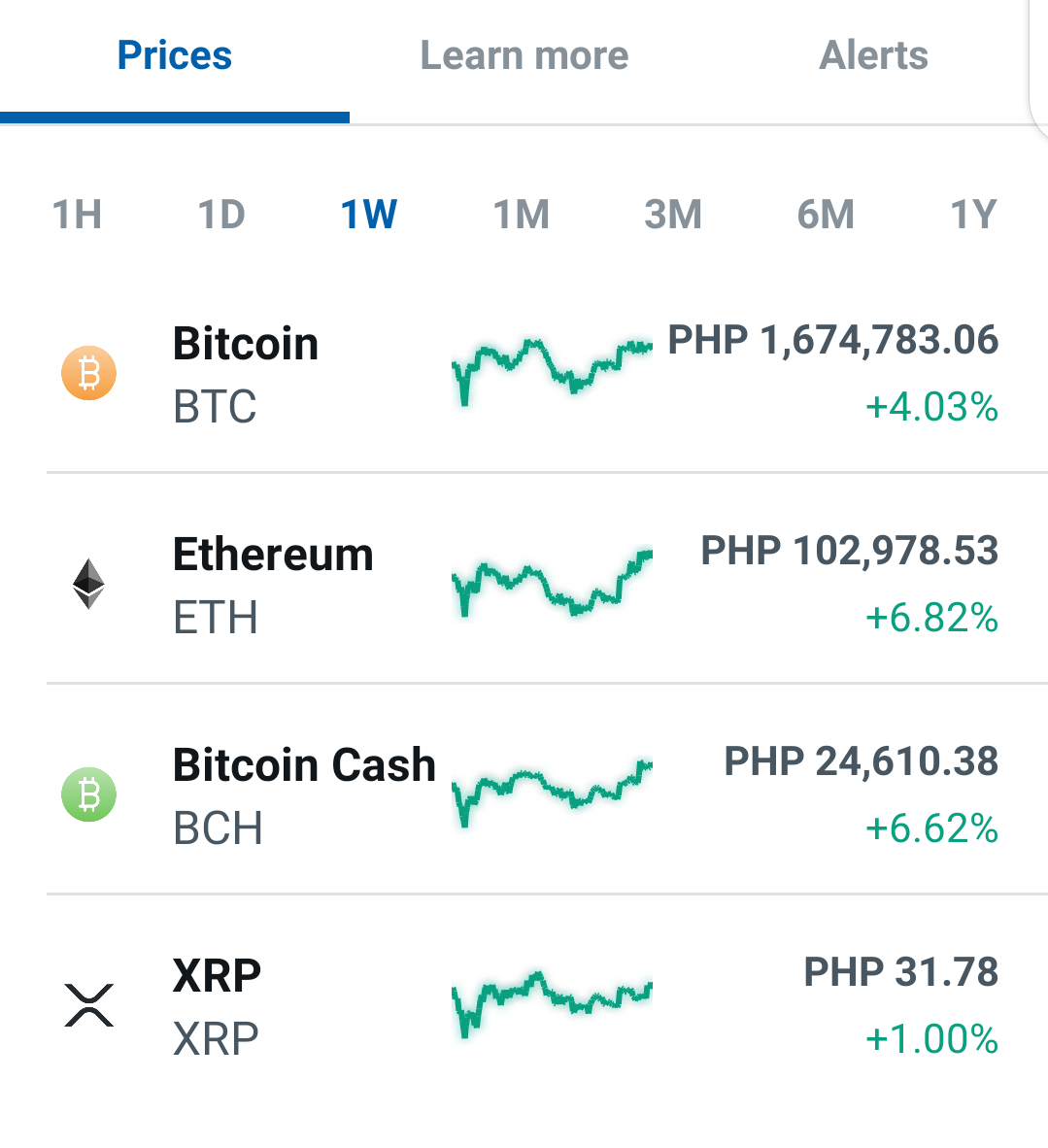Select the 1M time range
Screen dimensions: 1048x1148
(x=521, y=215)
